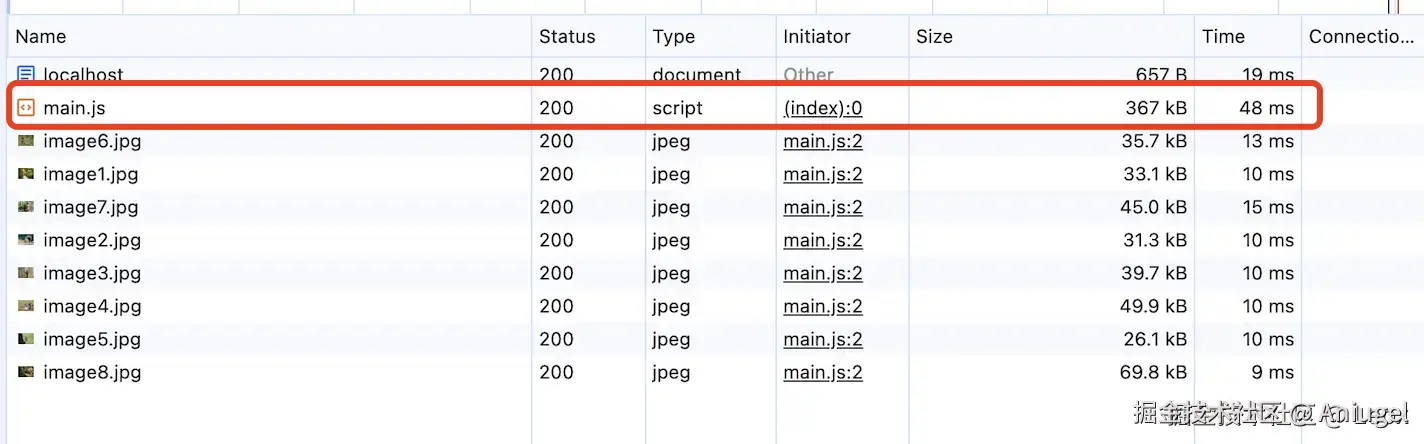The image size is (1424, 444).
Task: Select the image4.jpg request row
Action: [714, 306]
